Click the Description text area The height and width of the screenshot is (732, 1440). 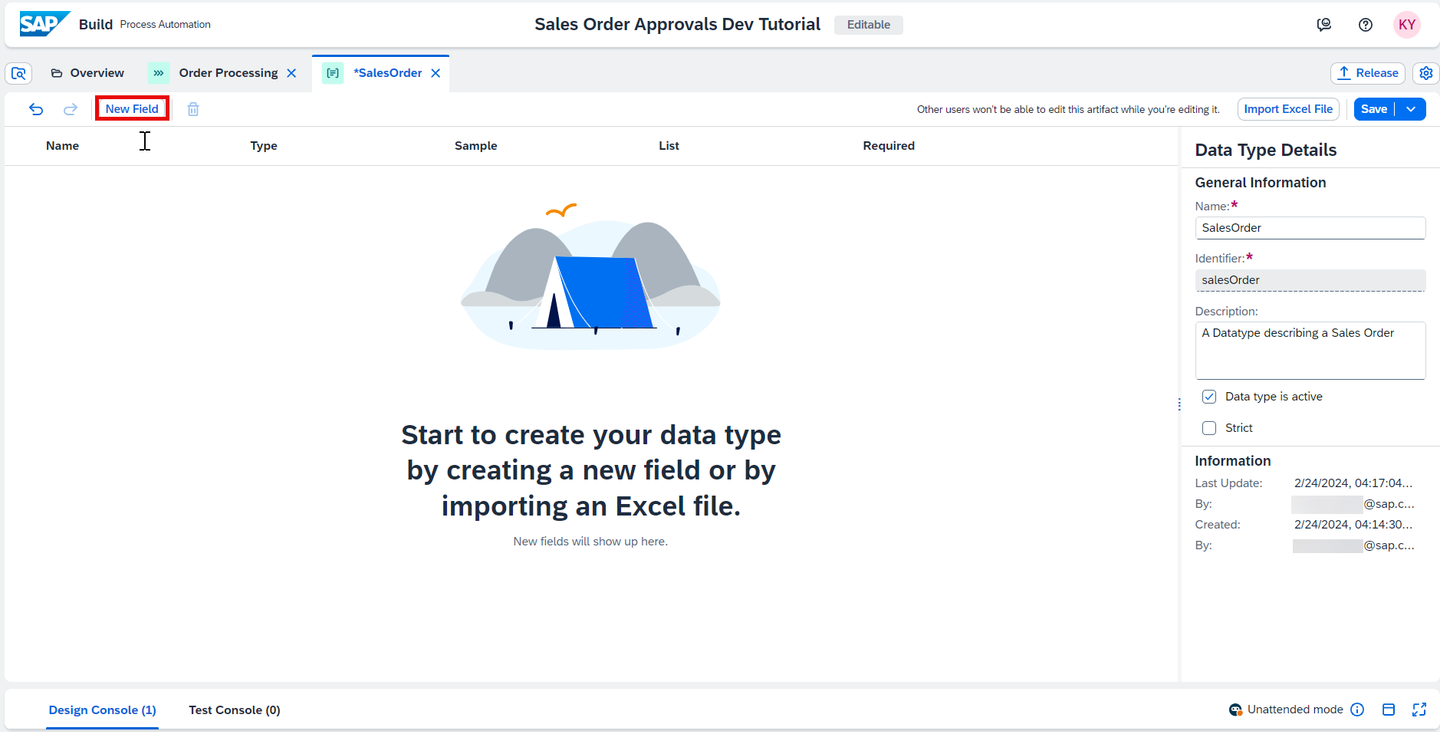pyautogui.click(x=1310, y=350)
